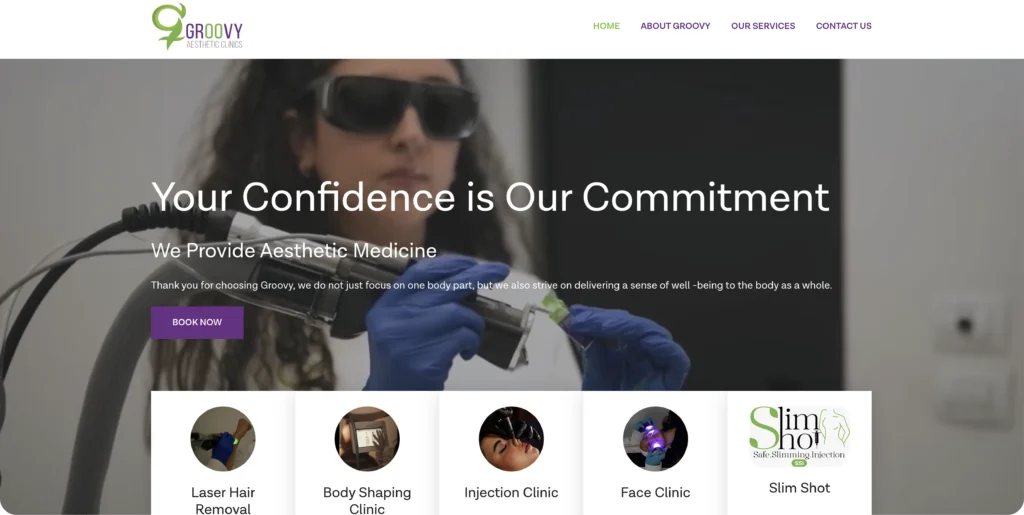Open the Face Clinic round thumbnail
The image size is (1024, 515).
[x=655, y=439]
